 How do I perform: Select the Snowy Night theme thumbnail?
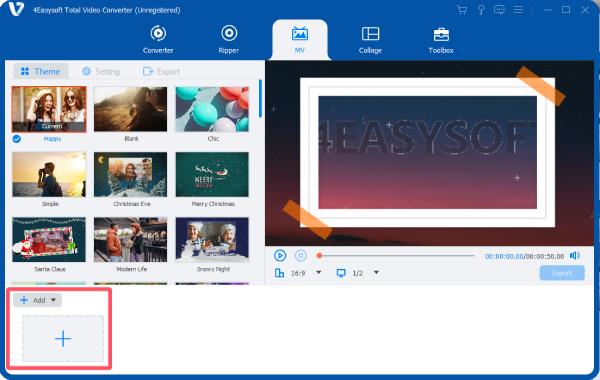coord(212,240)
